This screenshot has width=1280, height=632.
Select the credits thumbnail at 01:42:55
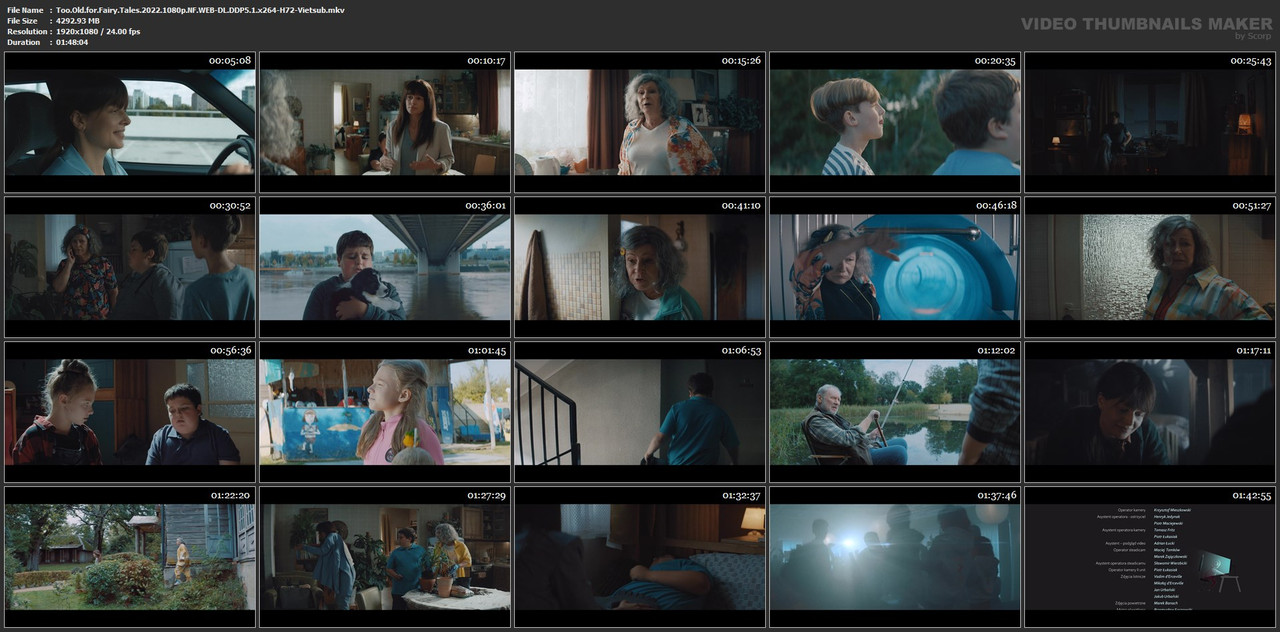[1150, 557]
